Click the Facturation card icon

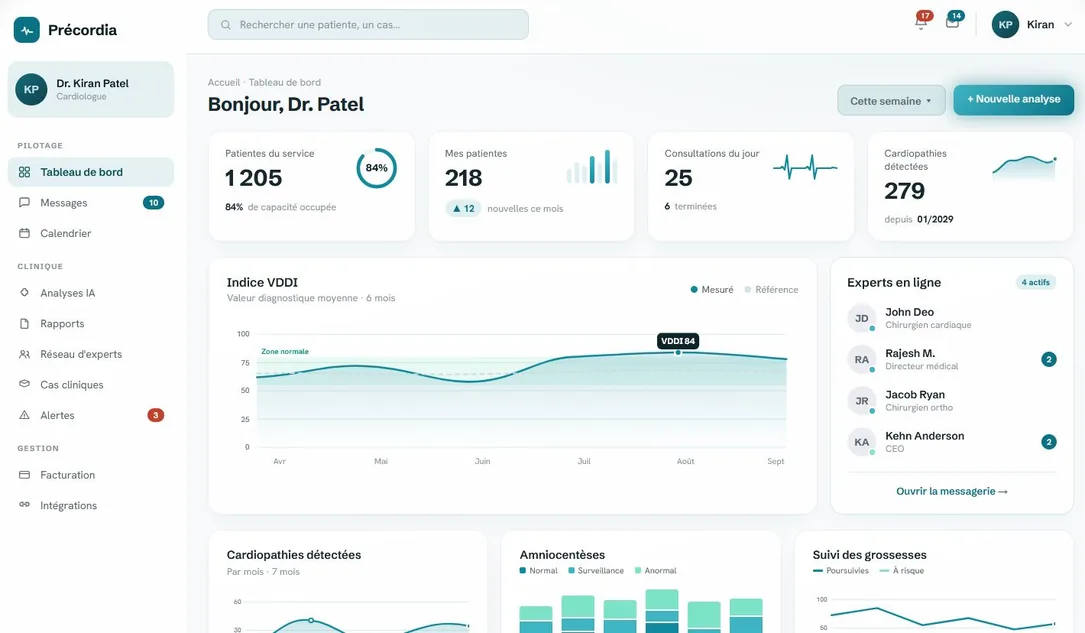24,475
